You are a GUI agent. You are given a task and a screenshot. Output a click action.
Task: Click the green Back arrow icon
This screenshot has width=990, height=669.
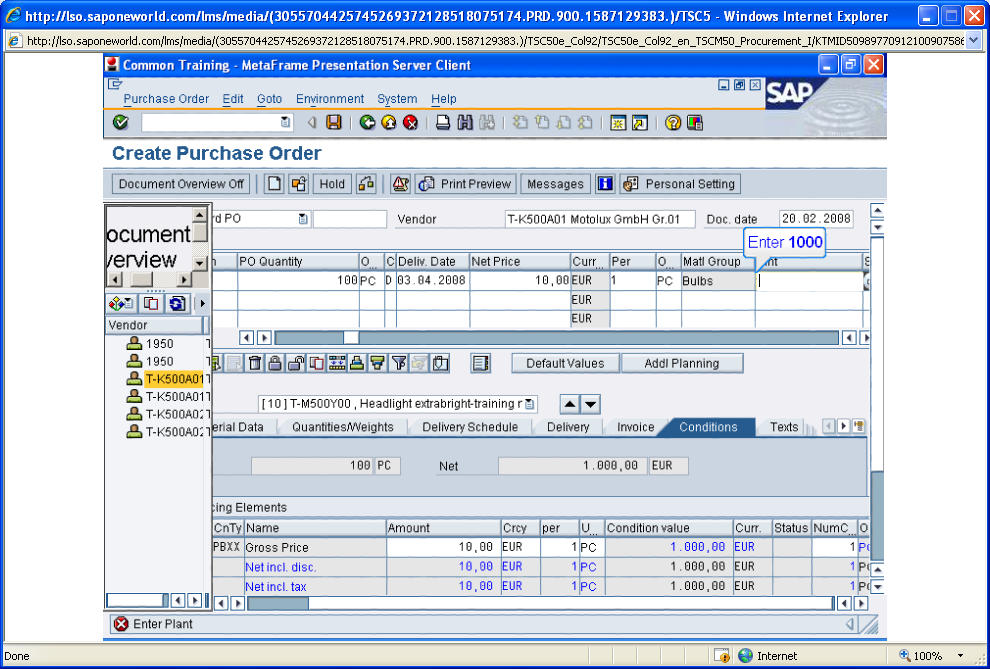coord(367,122)
